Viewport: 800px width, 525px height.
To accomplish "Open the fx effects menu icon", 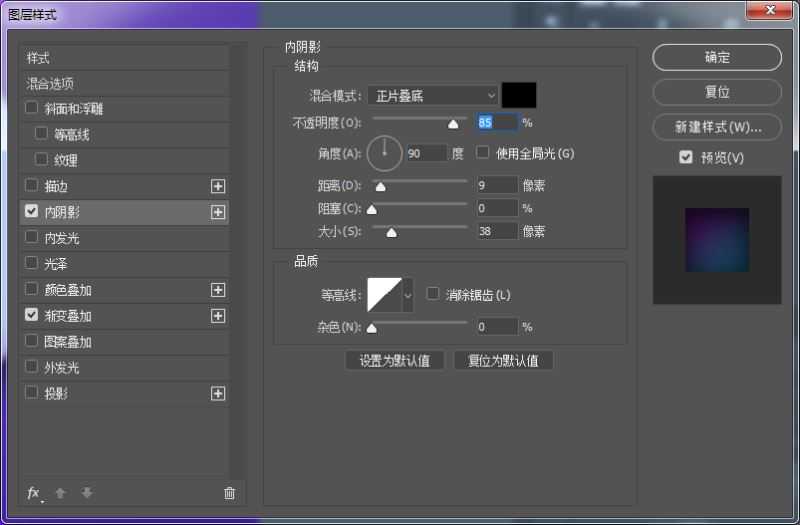I will [33, 493].
